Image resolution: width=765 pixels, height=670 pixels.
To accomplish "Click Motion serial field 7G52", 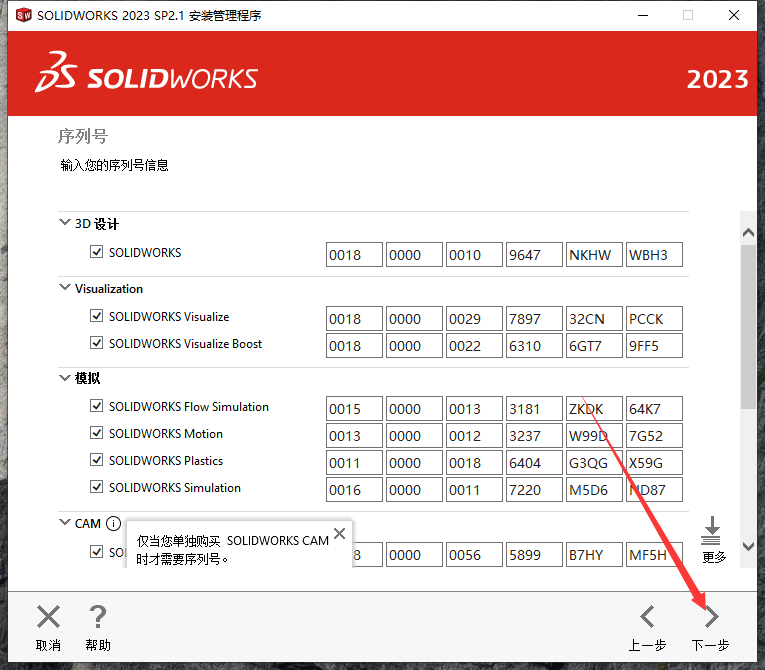I will [x=654, y=435].
